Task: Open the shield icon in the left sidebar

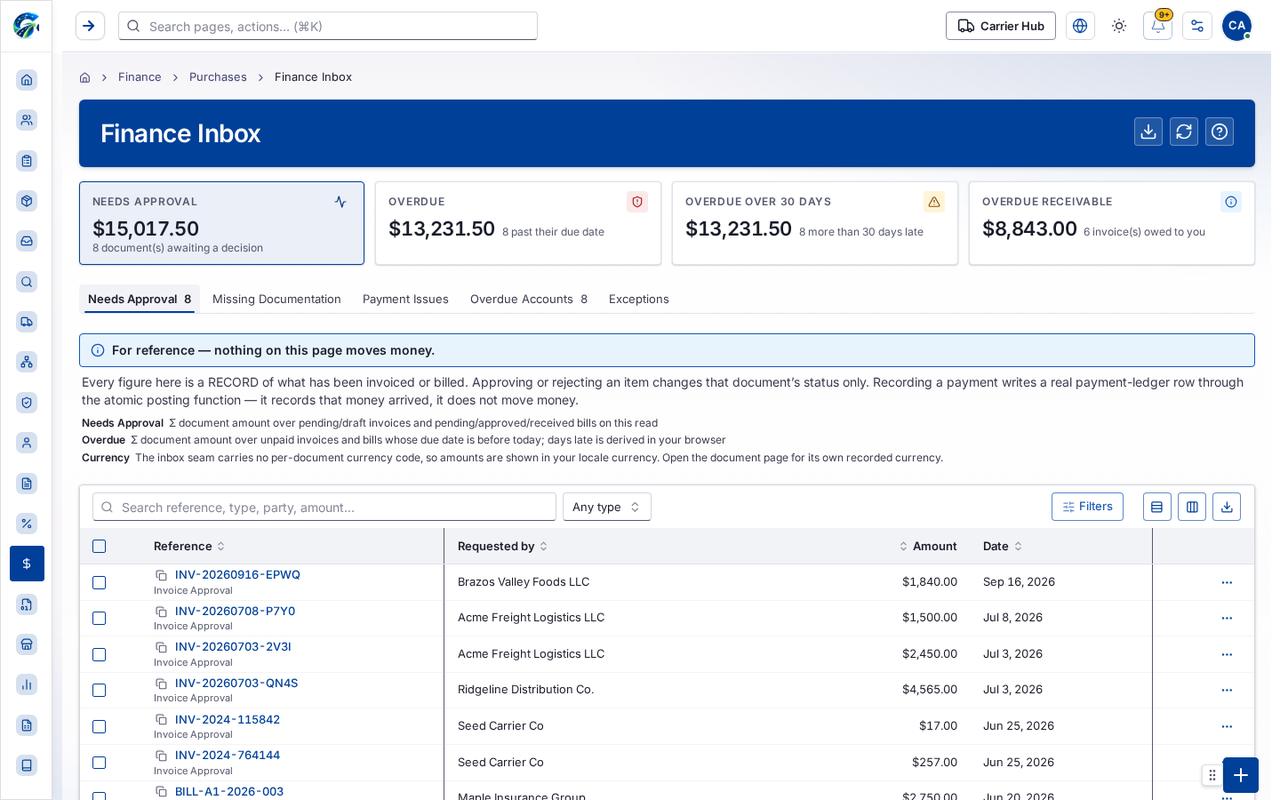Action: pos(27,402)
